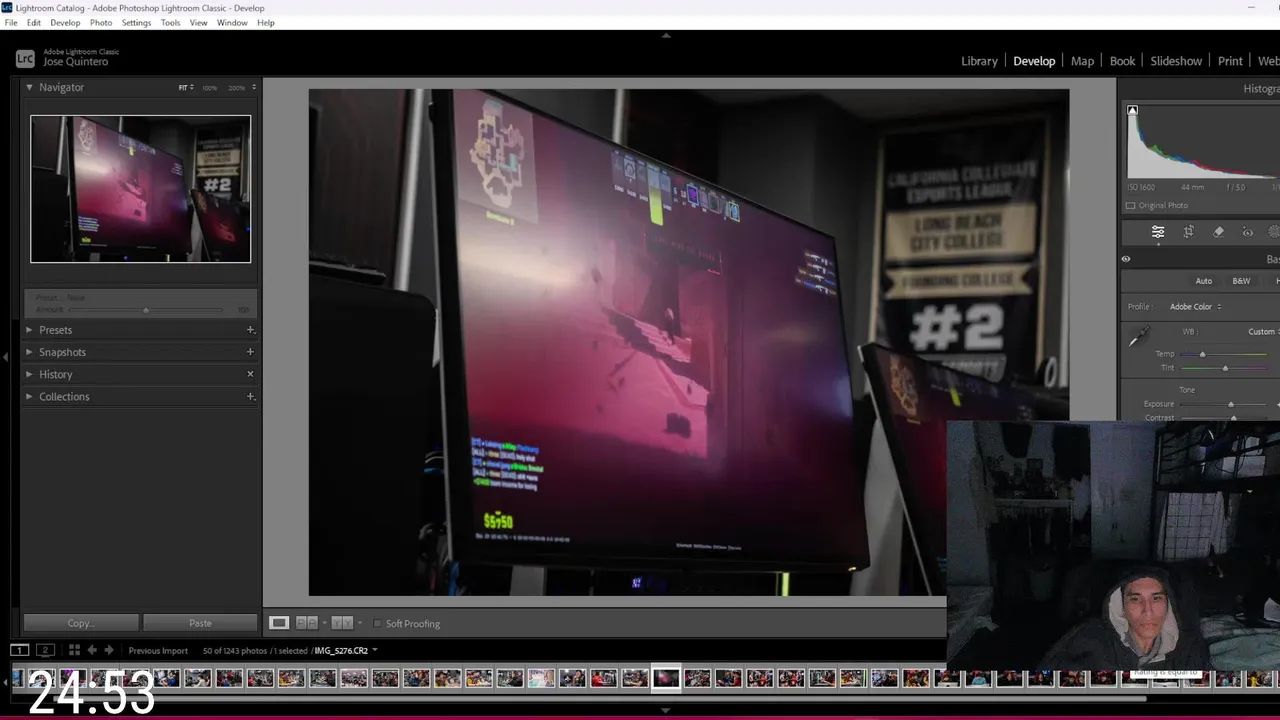
Task: Enable Before/After side-by-side view icon
Action: coord(306,623)
